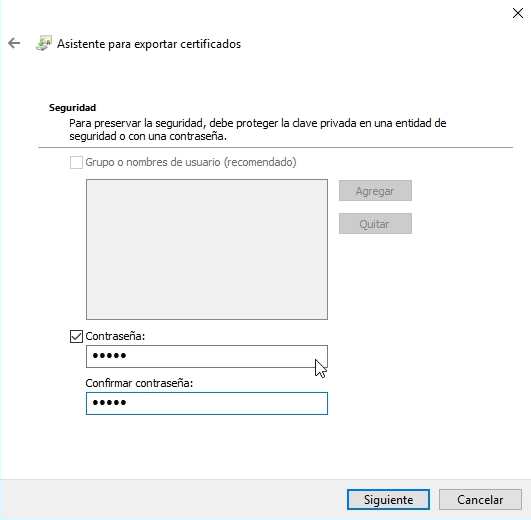531x520 pixels.
Task: Click the security description paragraph
Action: (257, 130)
